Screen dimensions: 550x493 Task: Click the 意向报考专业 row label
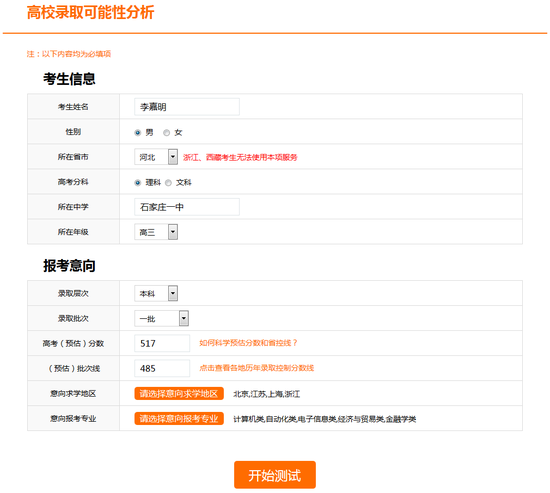pyautogui.click(x=73, y=418)
